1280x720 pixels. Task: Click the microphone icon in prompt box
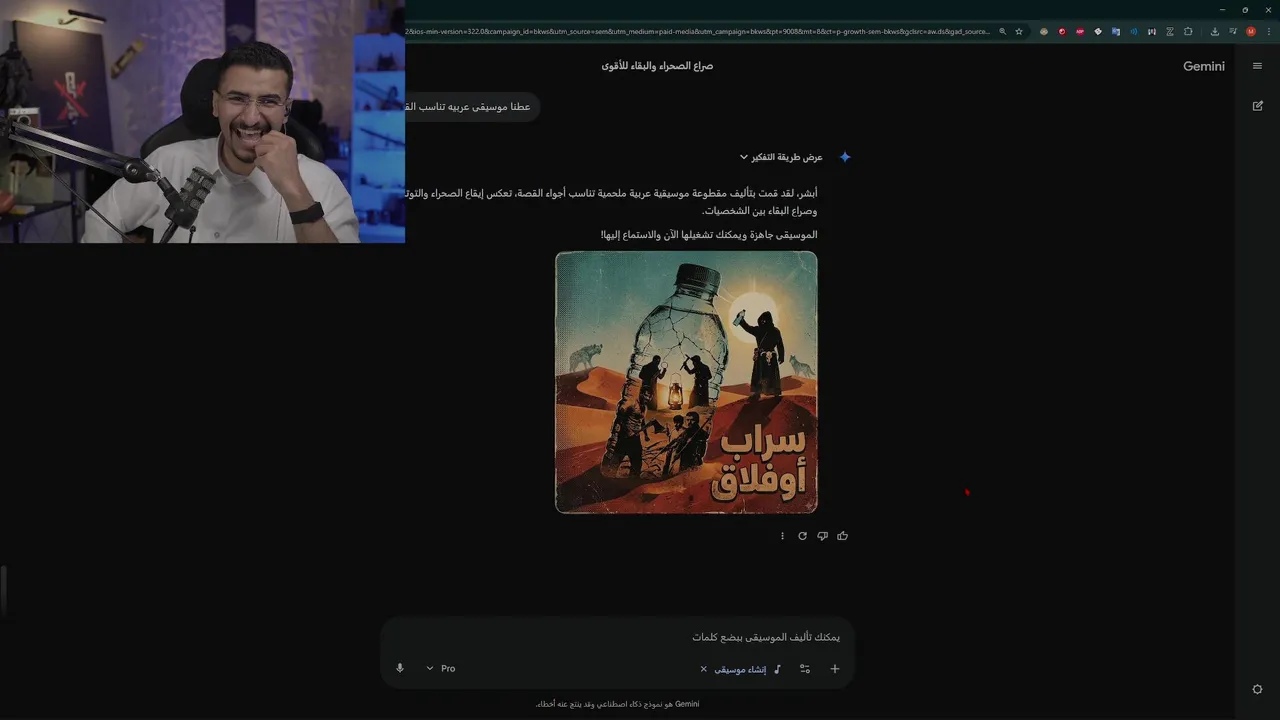pos(400,668)
